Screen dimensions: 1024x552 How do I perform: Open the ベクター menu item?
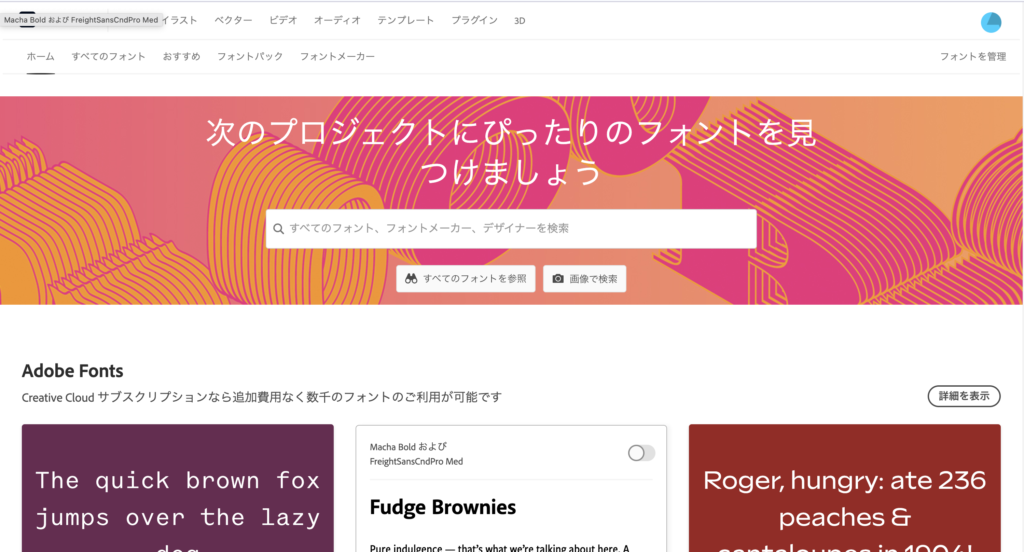click(x=233, y=21)
